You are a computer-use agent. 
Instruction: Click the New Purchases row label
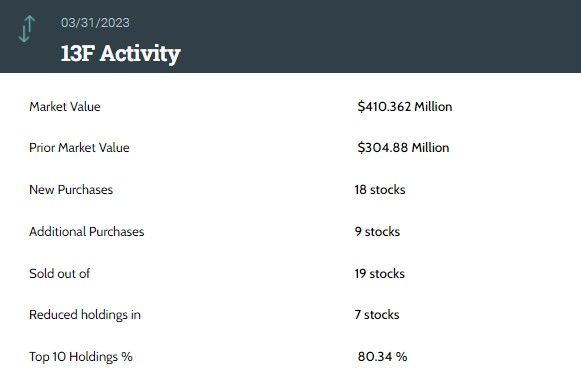coord(71,189)
